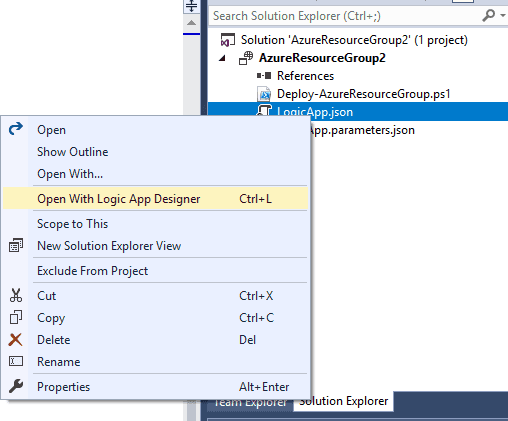Open With Logic App Designer entry
This screenshot has height=421, width=508.
tap(155, 199)
